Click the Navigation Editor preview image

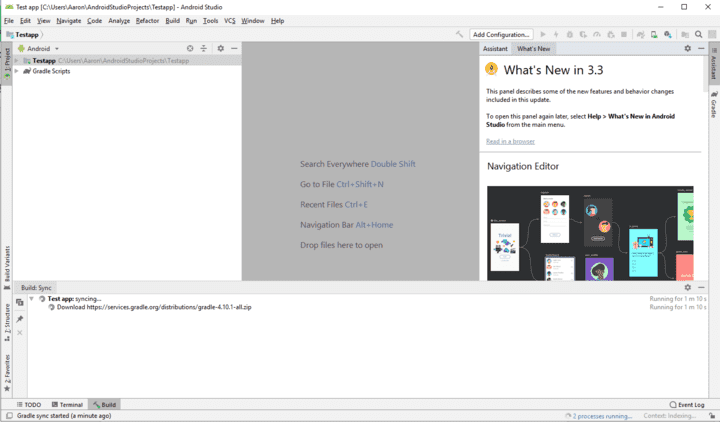click(x=576, y=232)
